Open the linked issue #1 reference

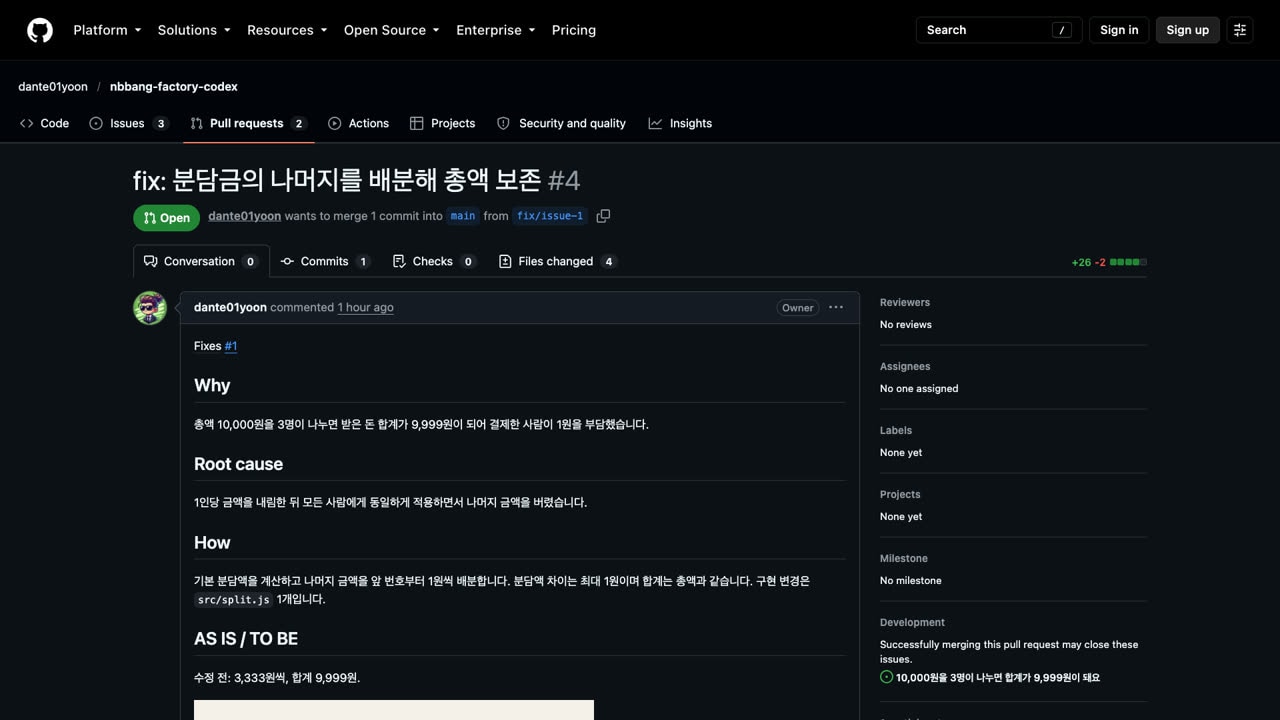click(x=231, y=346)
